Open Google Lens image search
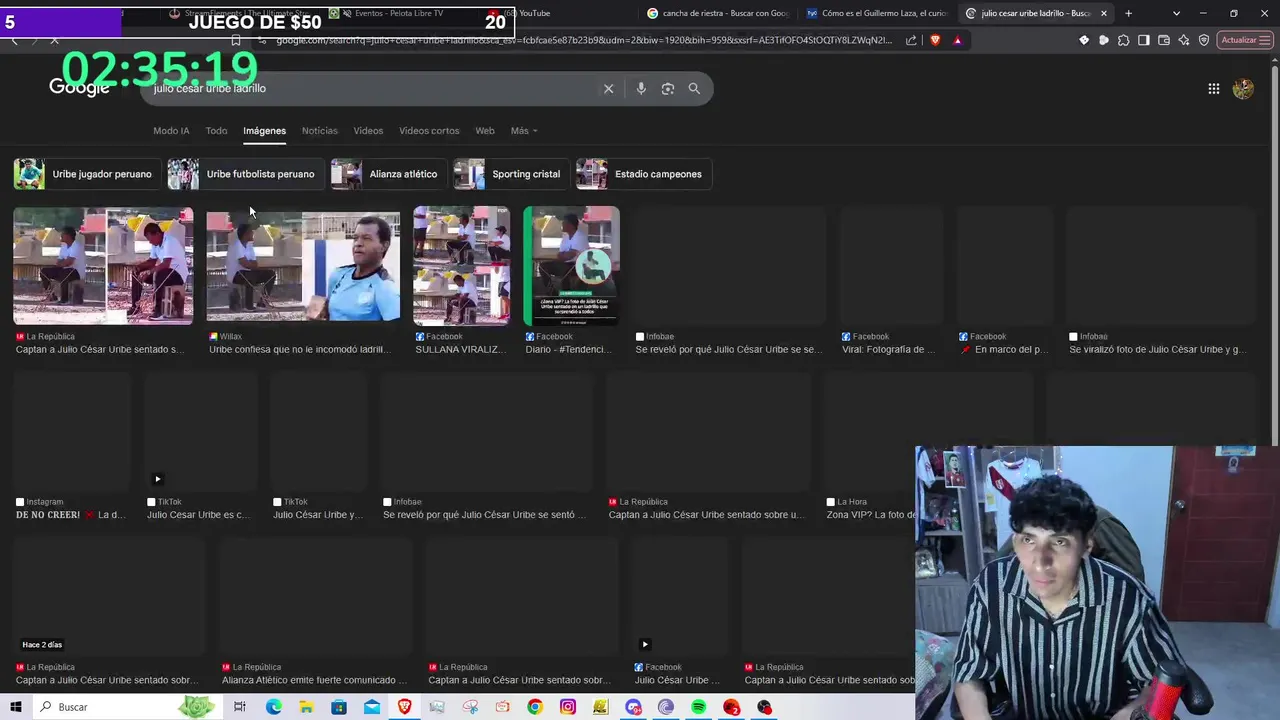 pyautogui.click(x=668, y=88)
